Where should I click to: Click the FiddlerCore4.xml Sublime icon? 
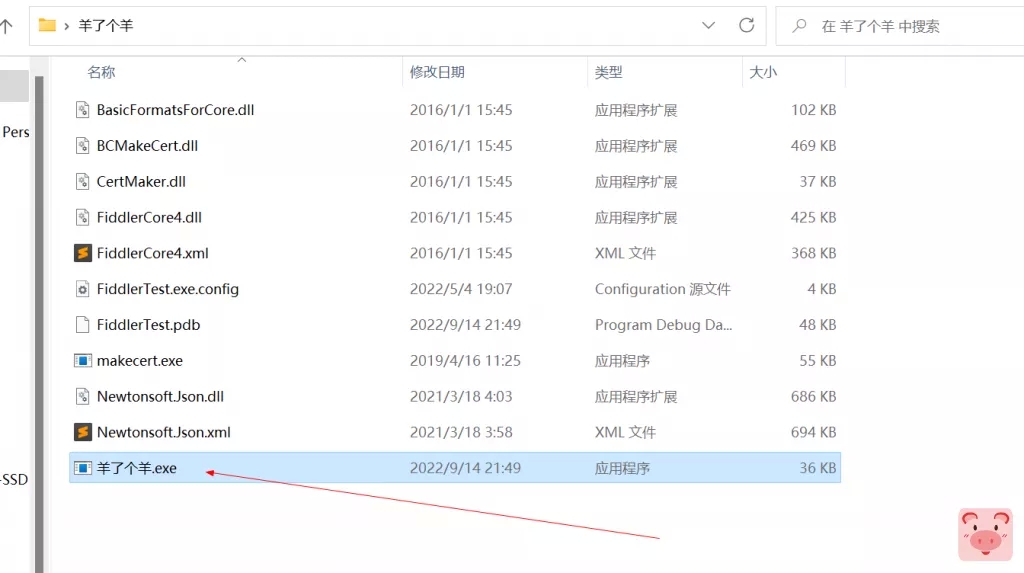pyautogui.click(x=82, y=253)
